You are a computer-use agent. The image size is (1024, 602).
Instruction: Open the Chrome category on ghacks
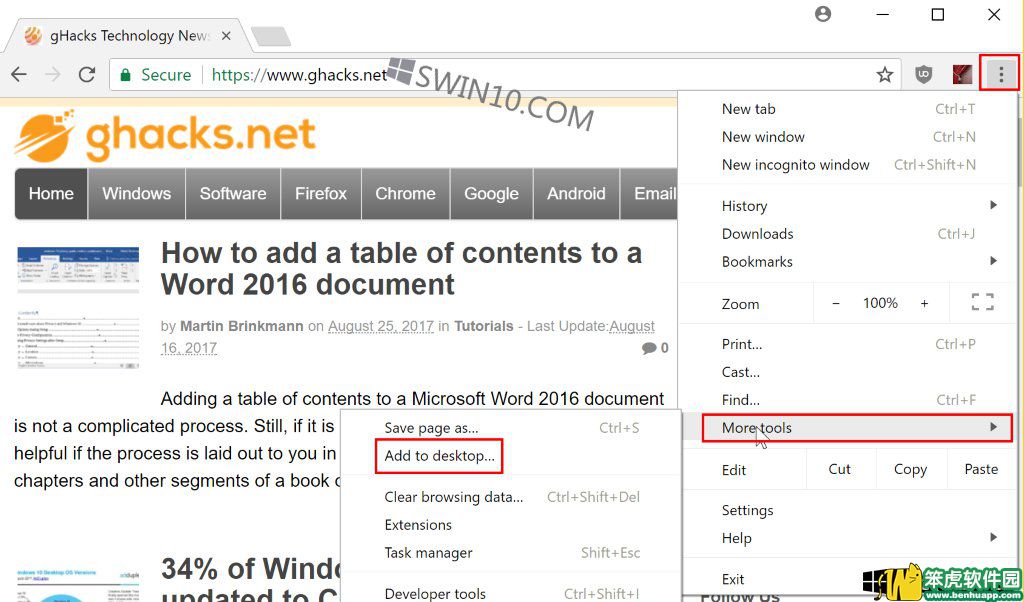tap(405, 194)
